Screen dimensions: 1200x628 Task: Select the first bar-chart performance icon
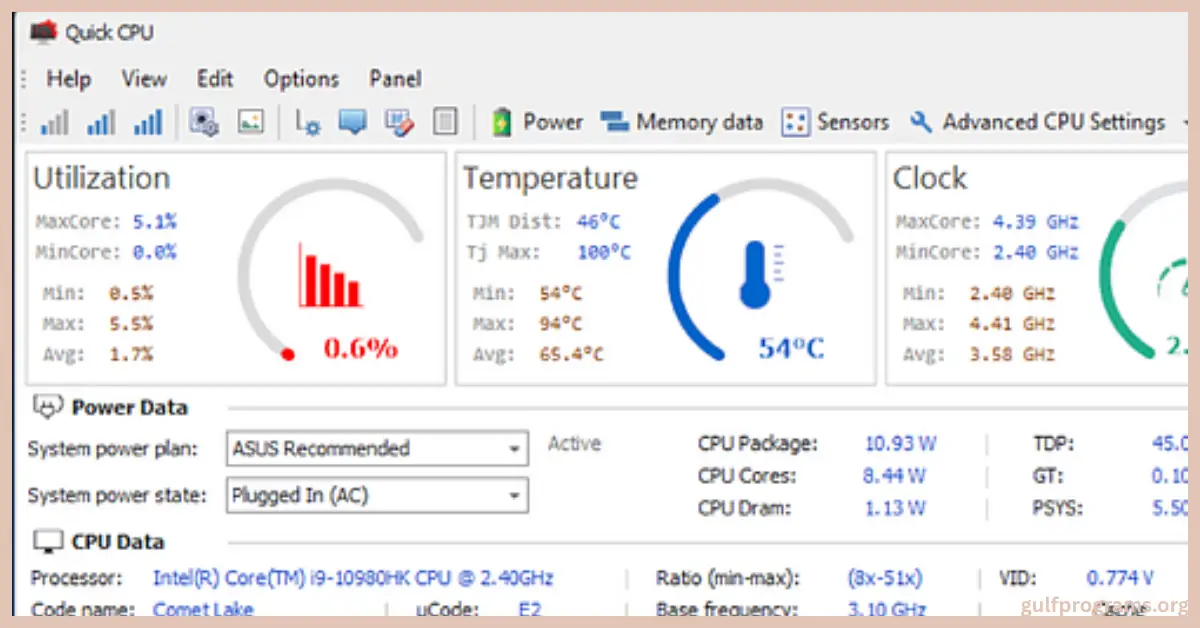click(54, 121)
